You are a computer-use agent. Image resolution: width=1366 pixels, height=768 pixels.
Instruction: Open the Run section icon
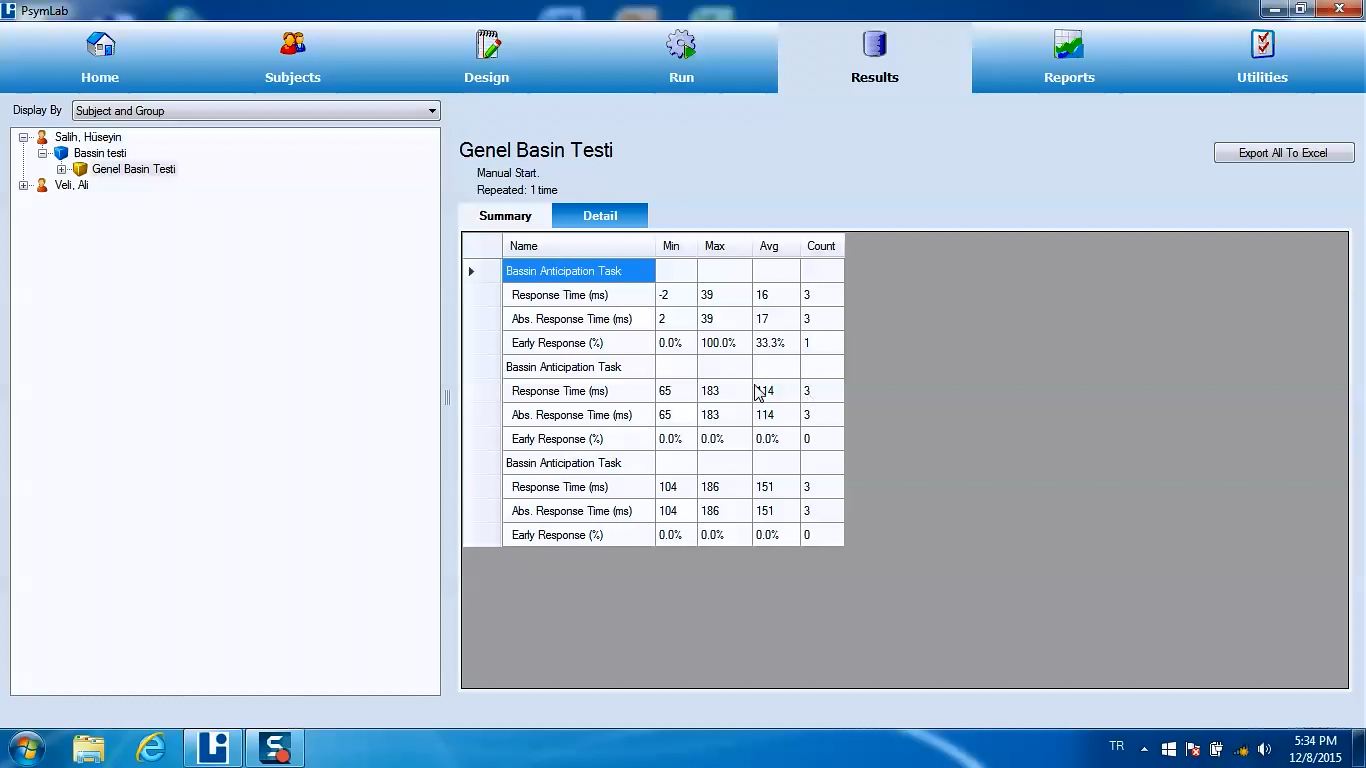681,45
